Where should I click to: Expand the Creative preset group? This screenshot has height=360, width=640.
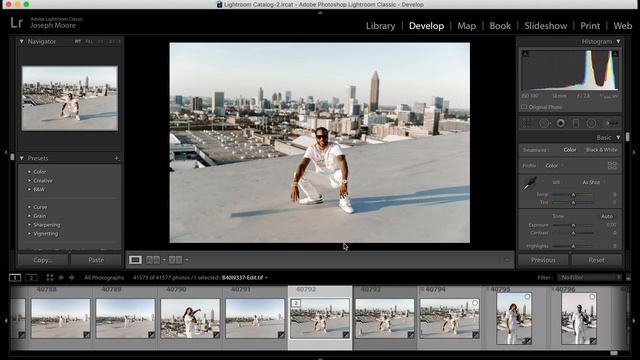coord(29,180)
